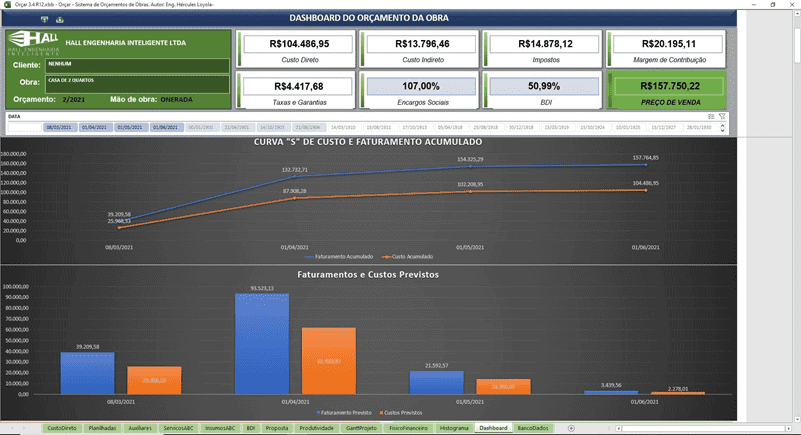The width and height of the screenshot is (801, 435).
Task: Click the Cliente field showing NENHUM
Action: click(x=136, y=64)
